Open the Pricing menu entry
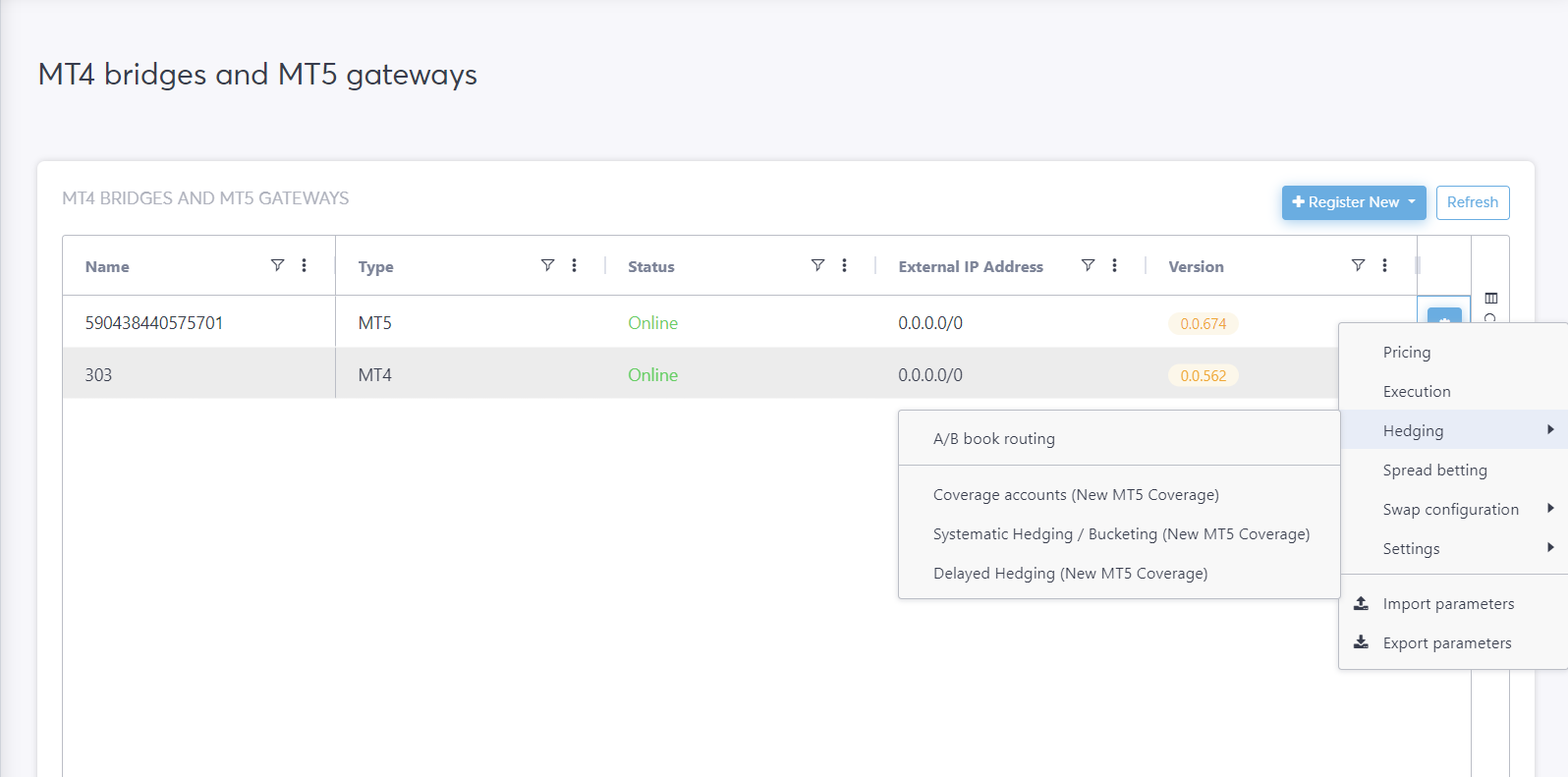The height and width of the screenshot is (777, 1568). 1407,353
